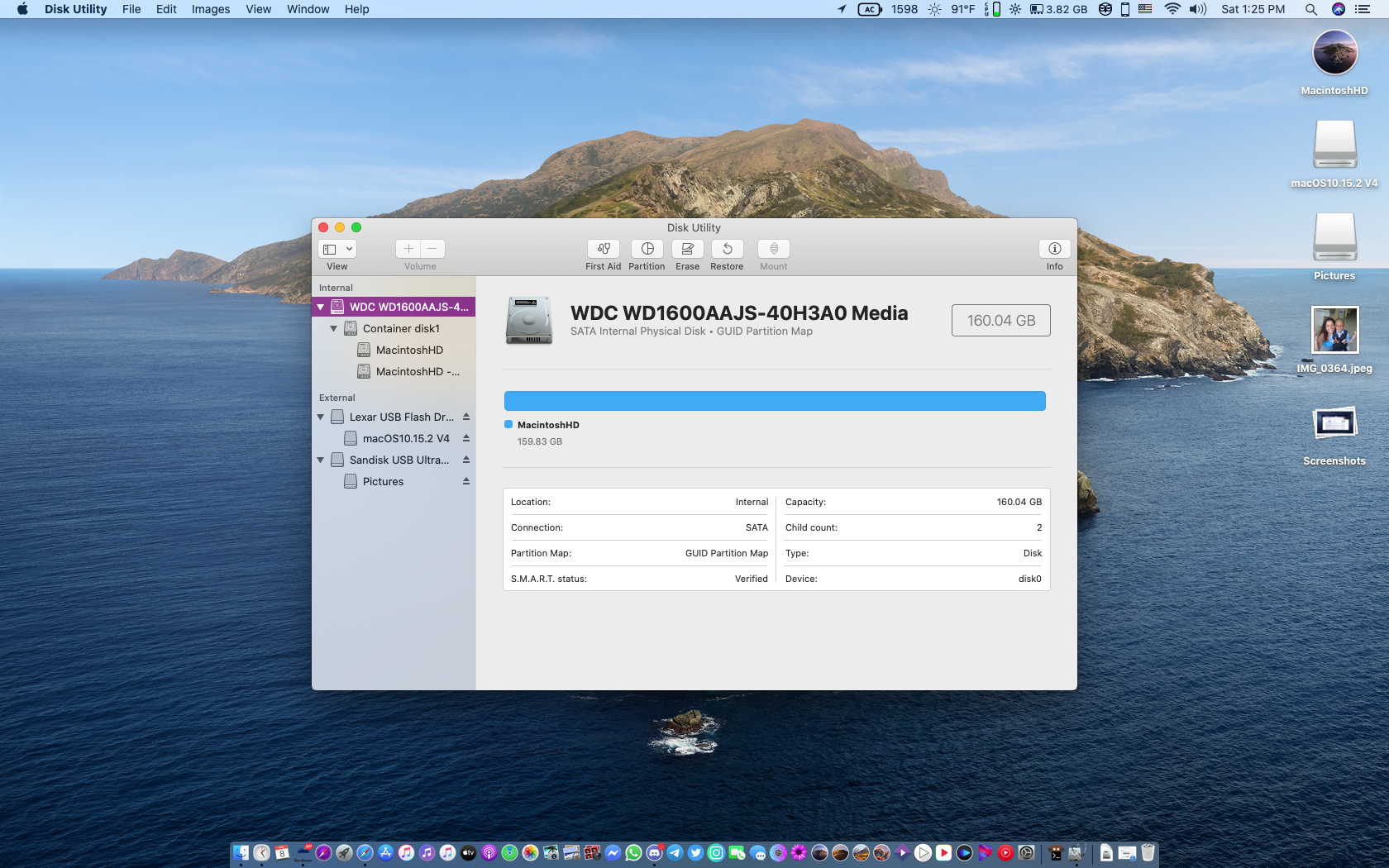This screenshot has height=868, width=1389.
Task: Eject the macOS10.15.2 V4 volume
Action: pos(466,438)
